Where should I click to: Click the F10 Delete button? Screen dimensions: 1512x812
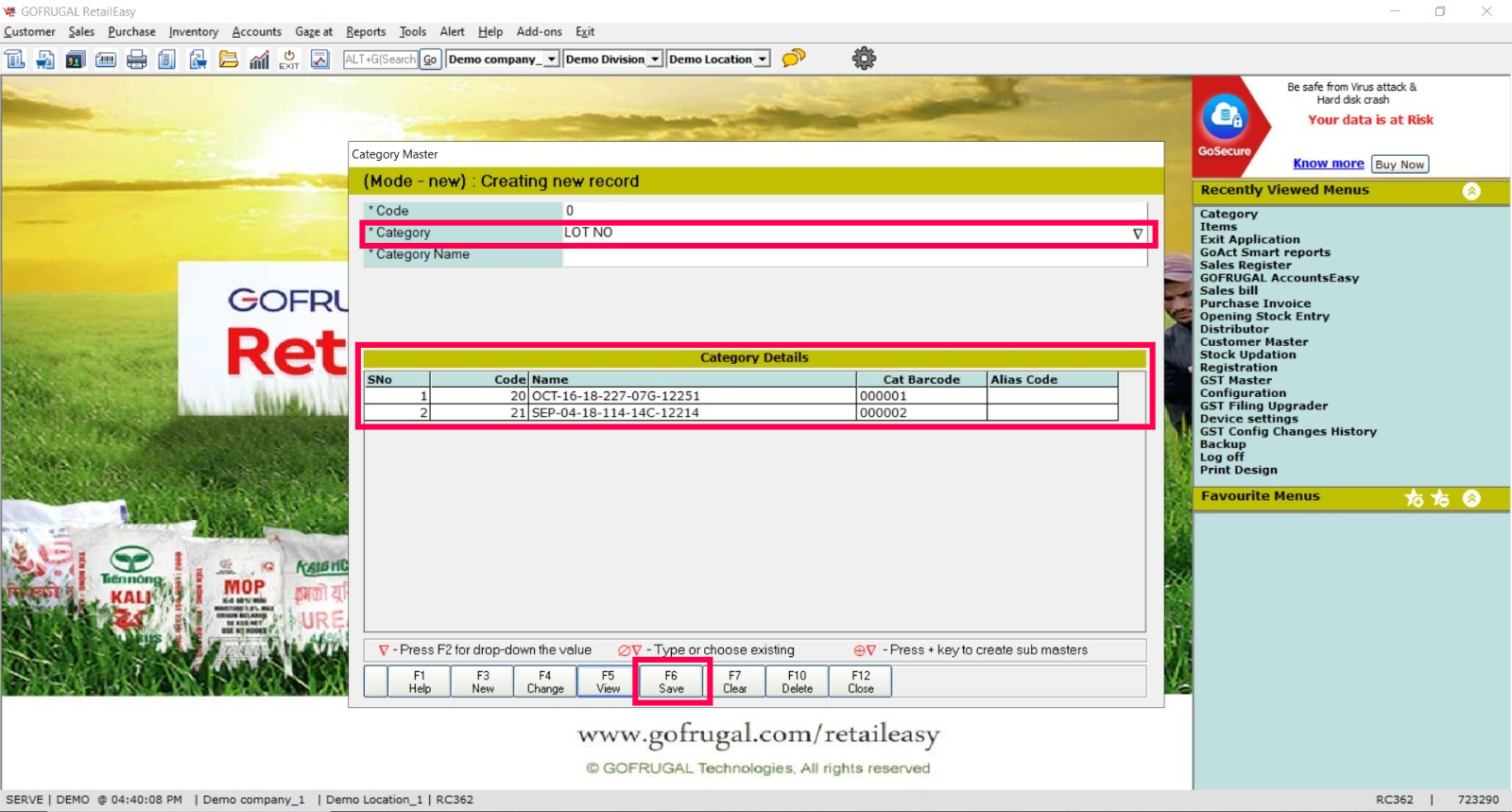click(798, 682)
